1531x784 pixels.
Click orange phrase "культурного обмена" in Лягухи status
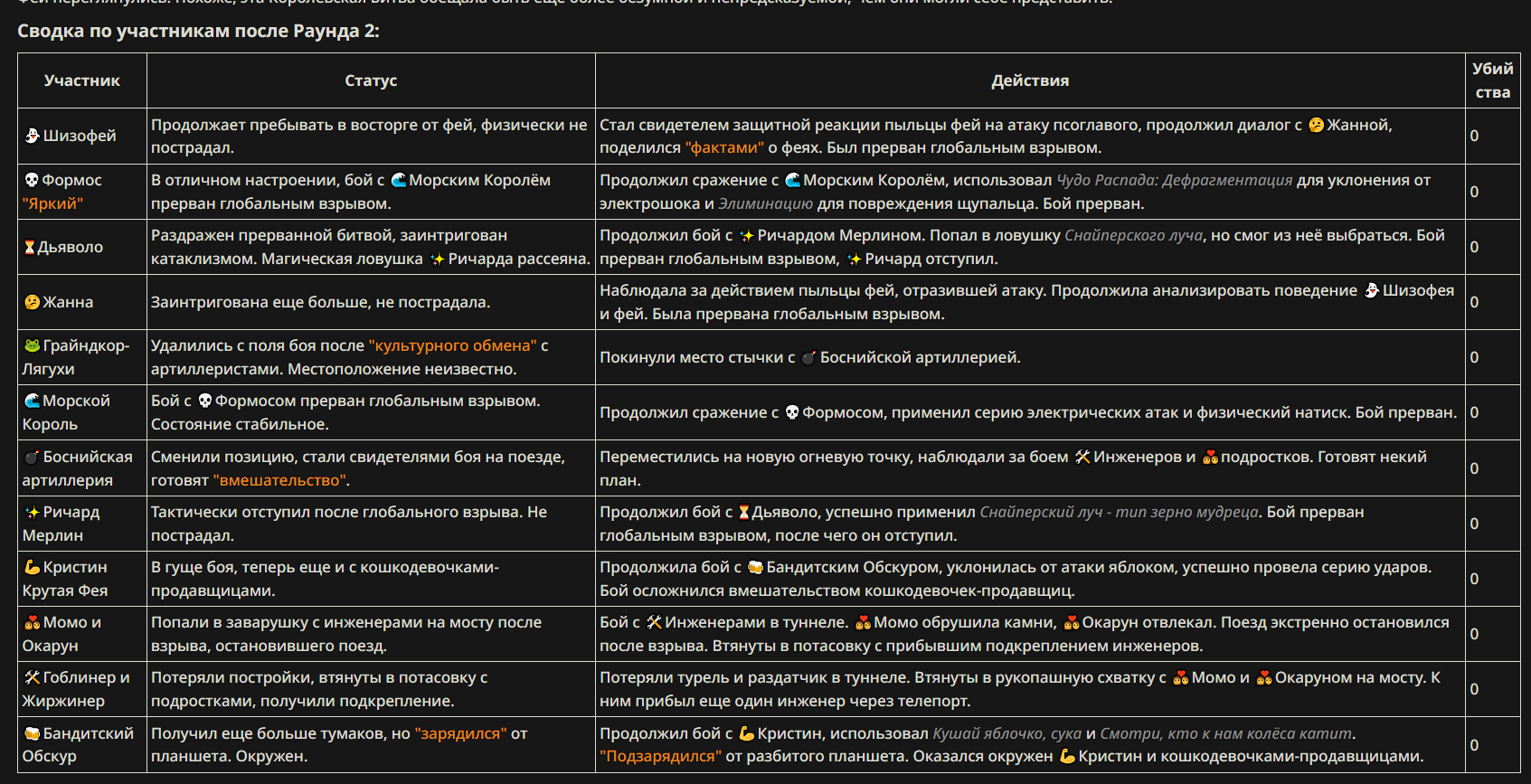(x=453, y=345)
